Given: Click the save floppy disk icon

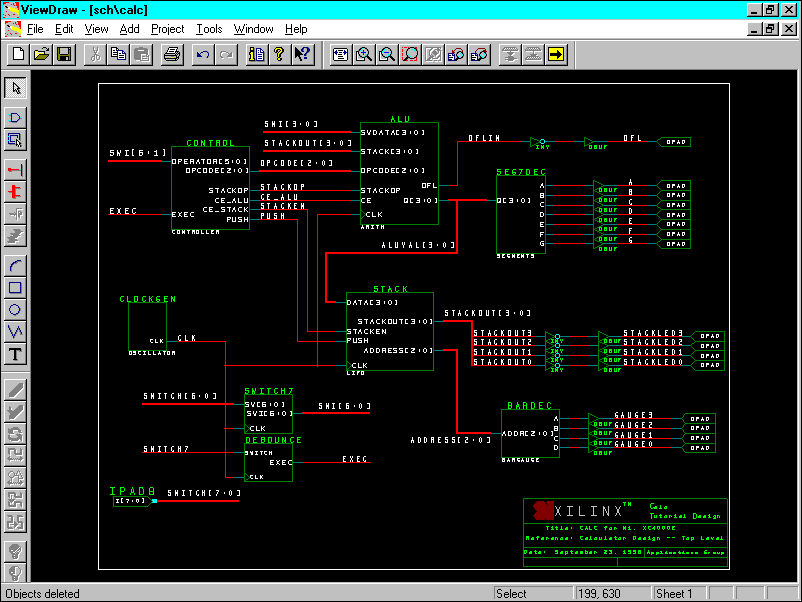Looking at the screenshot, I should 64,54.
